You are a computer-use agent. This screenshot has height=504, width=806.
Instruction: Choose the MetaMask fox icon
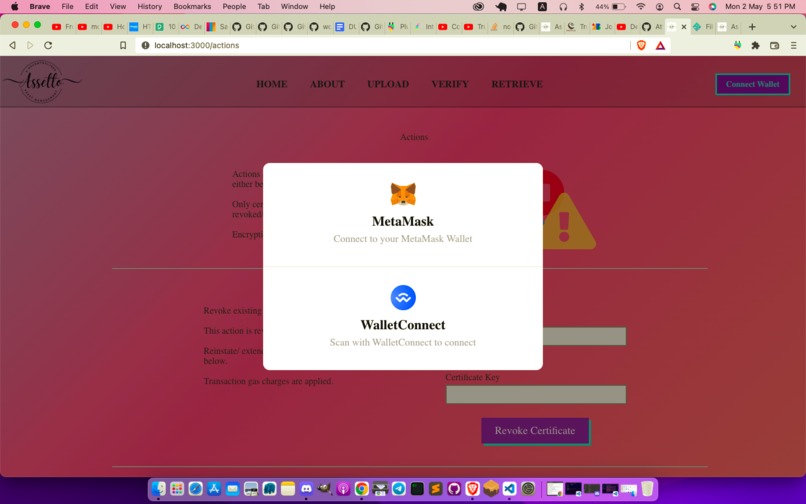pos(403,194)
